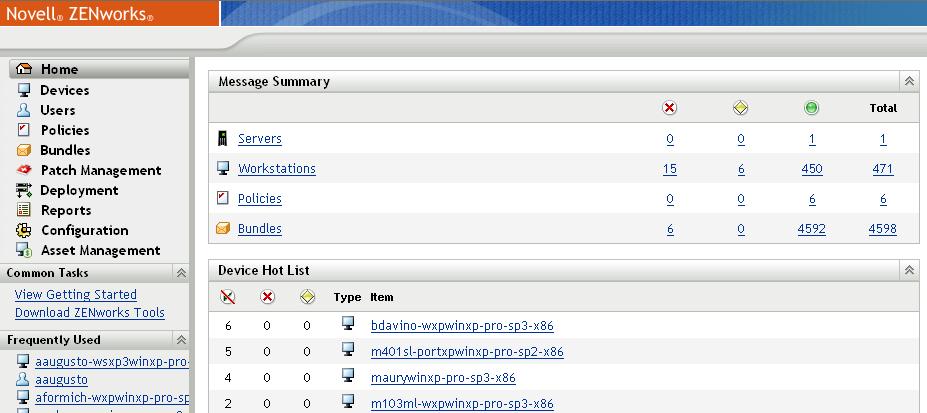Image resolution: width=927 pixels, height=413 pixels.
Task: Open aformich-wxpwinxp-pro device in Frequently Used
Action: click(x=112, y=398)
